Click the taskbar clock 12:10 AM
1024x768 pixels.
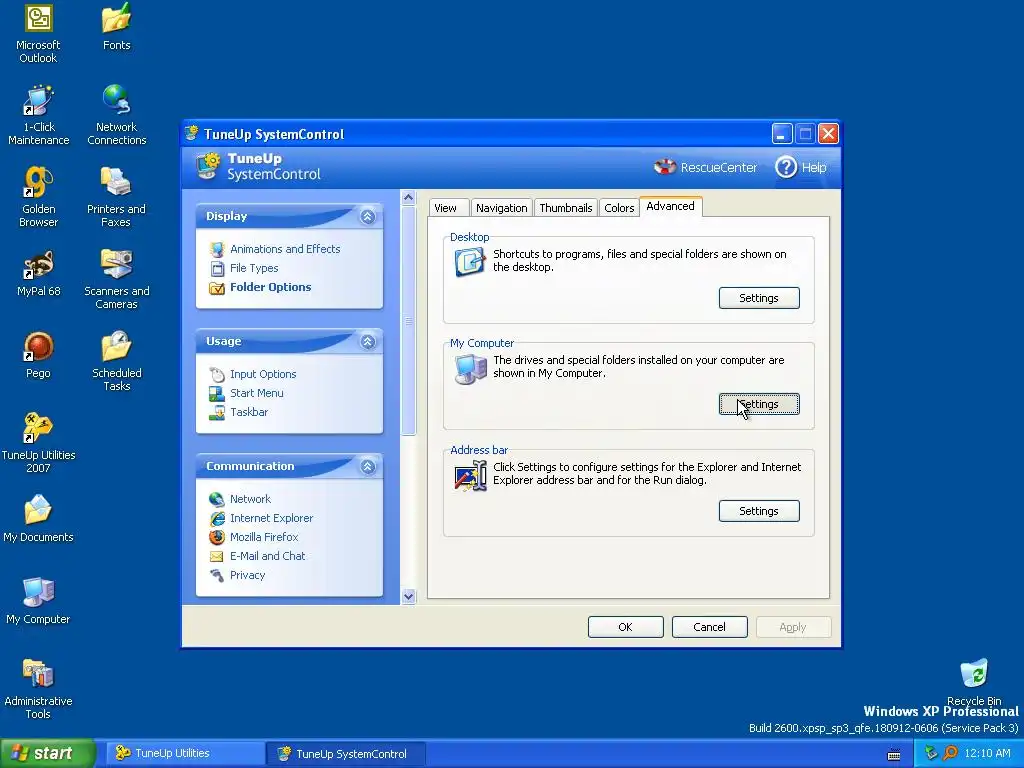click(987, 753)
